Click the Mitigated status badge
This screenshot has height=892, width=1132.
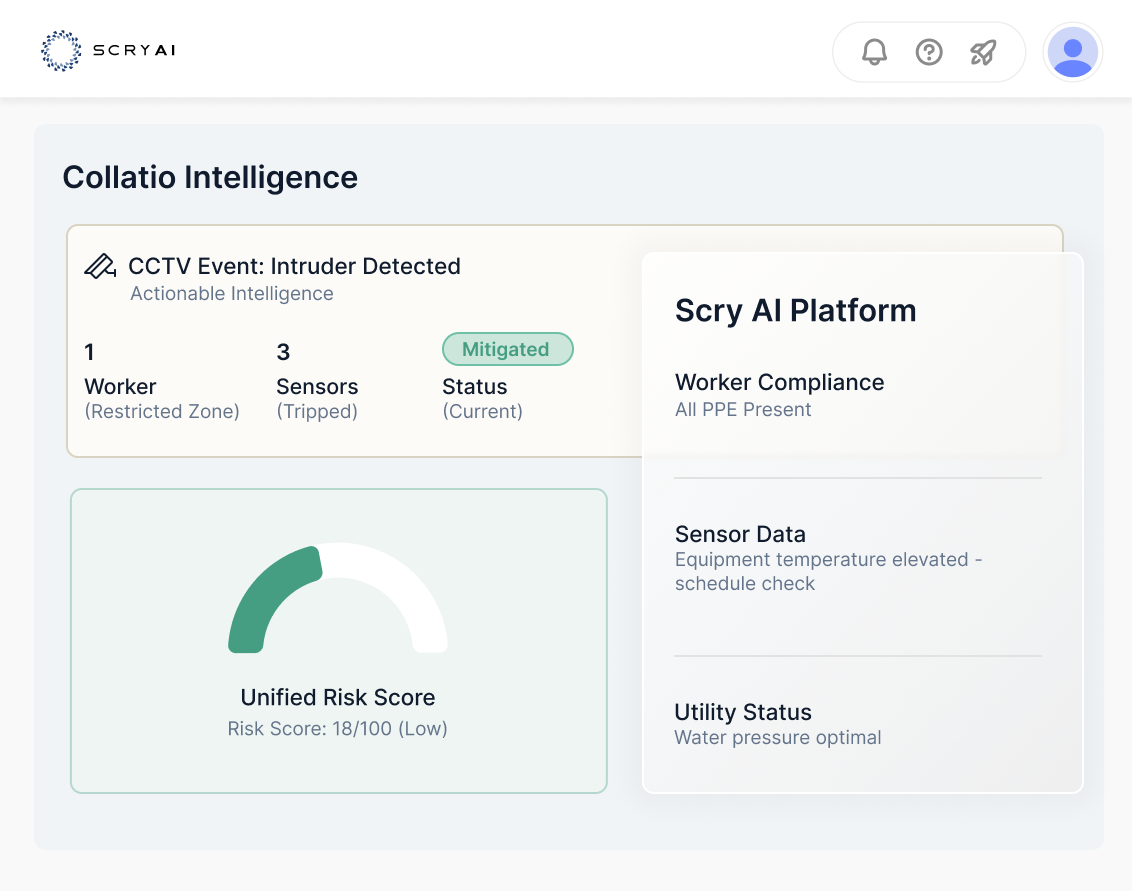point(508,349)
